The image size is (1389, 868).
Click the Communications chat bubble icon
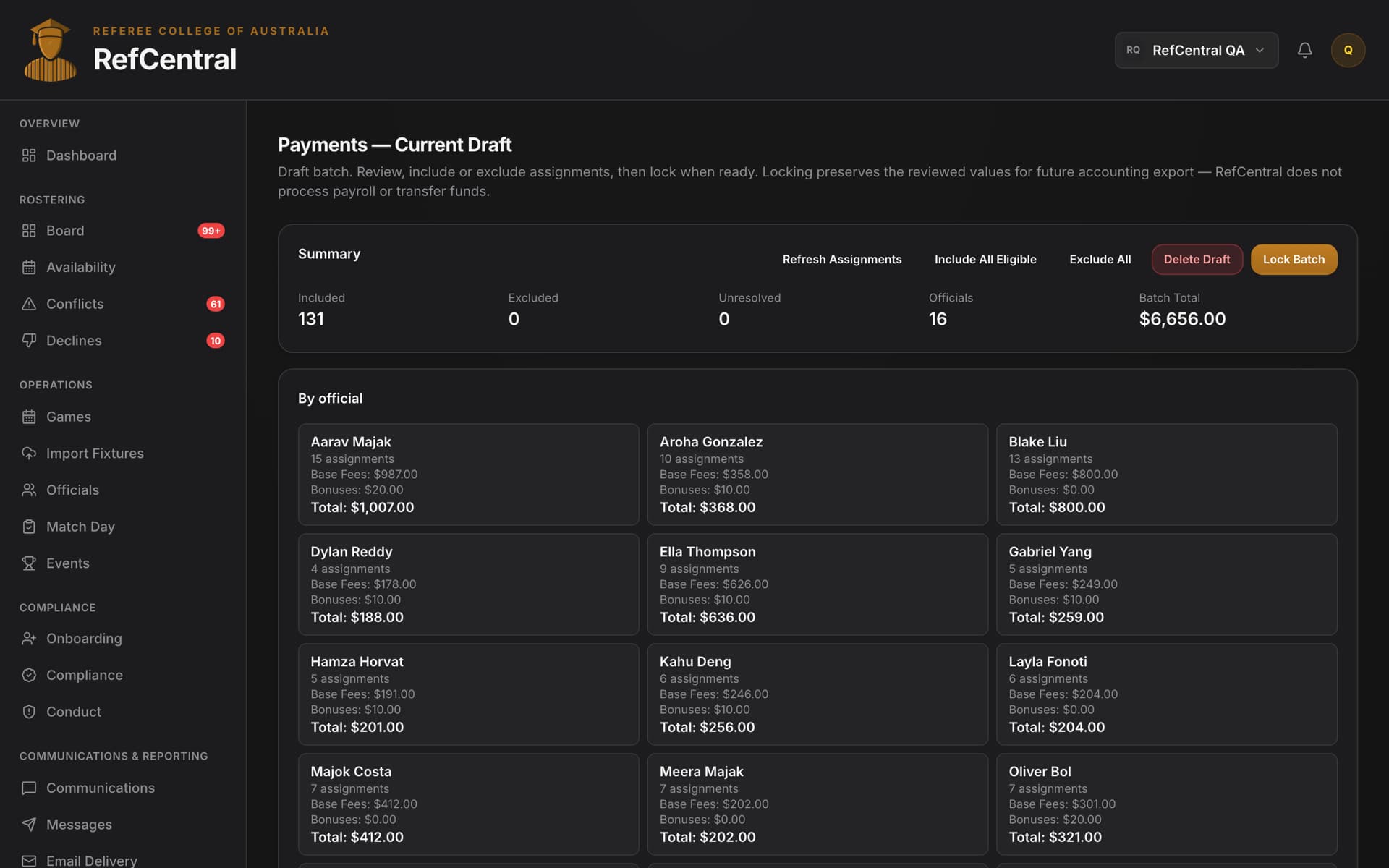tap(29, 788)
